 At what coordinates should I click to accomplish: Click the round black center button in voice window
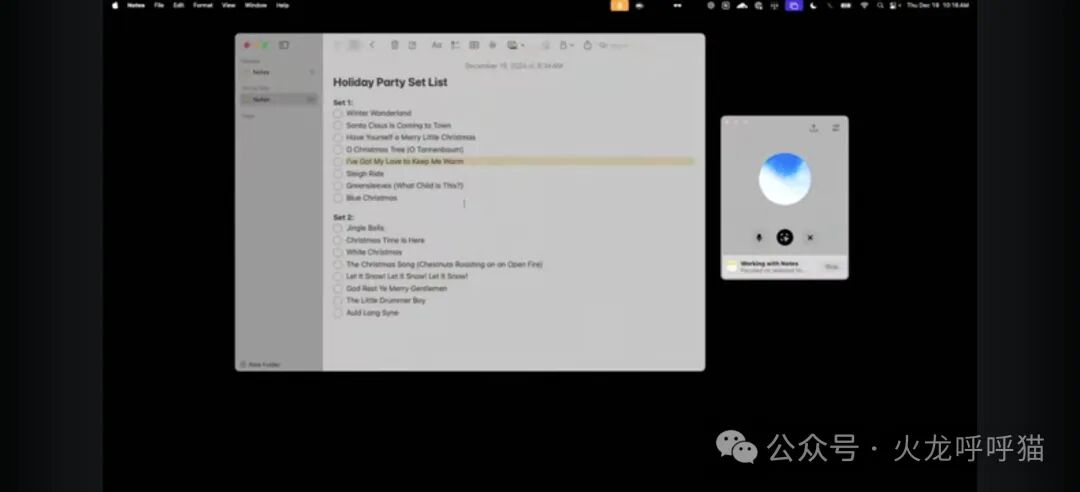(x=785, y=238)
